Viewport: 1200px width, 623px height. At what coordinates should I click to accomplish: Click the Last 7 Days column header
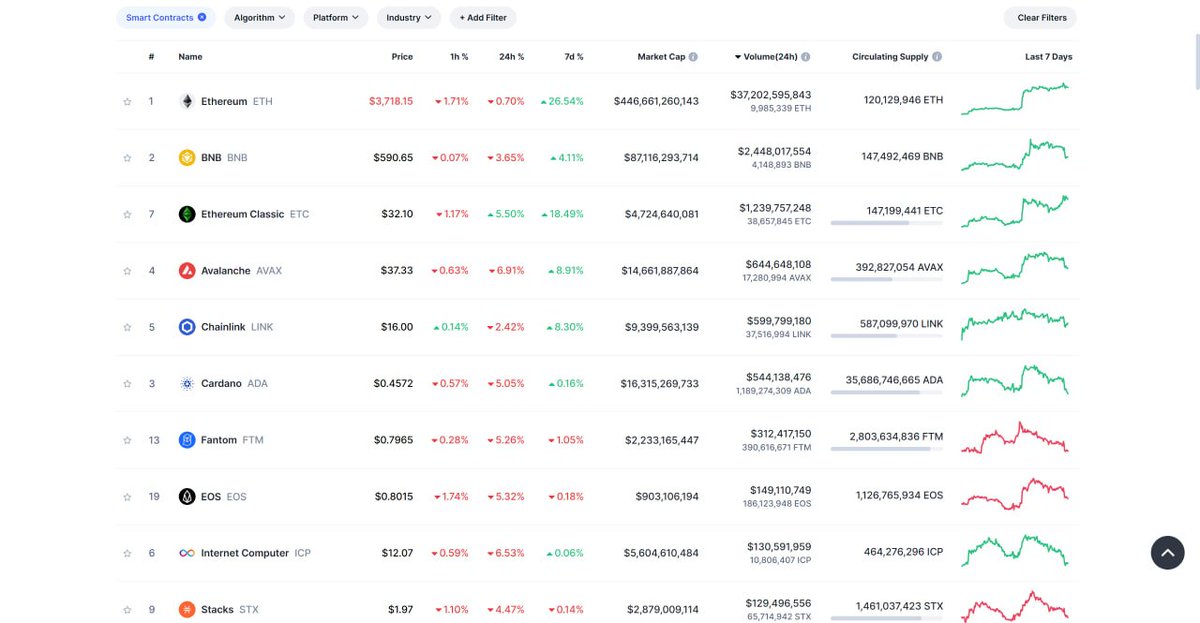(1048, 57)
